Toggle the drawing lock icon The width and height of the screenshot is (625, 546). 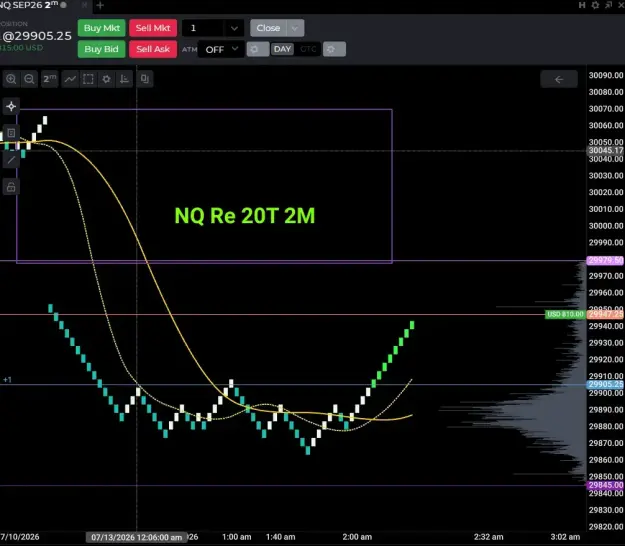click(x=11, y=187)
